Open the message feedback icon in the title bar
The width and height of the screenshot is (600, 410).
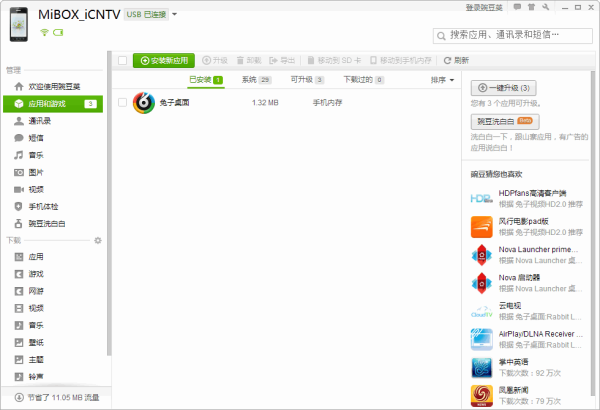click(x=517, y=7)
